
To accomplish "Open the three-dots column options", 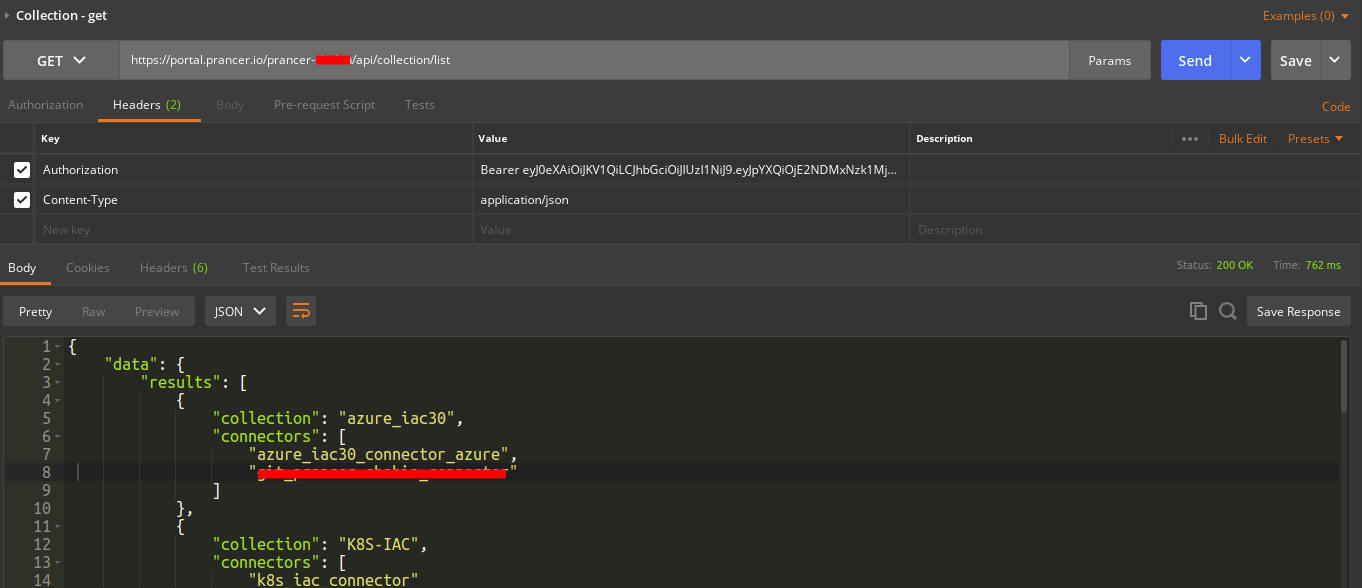I will pyautogui.click(x=1189, y=139).
